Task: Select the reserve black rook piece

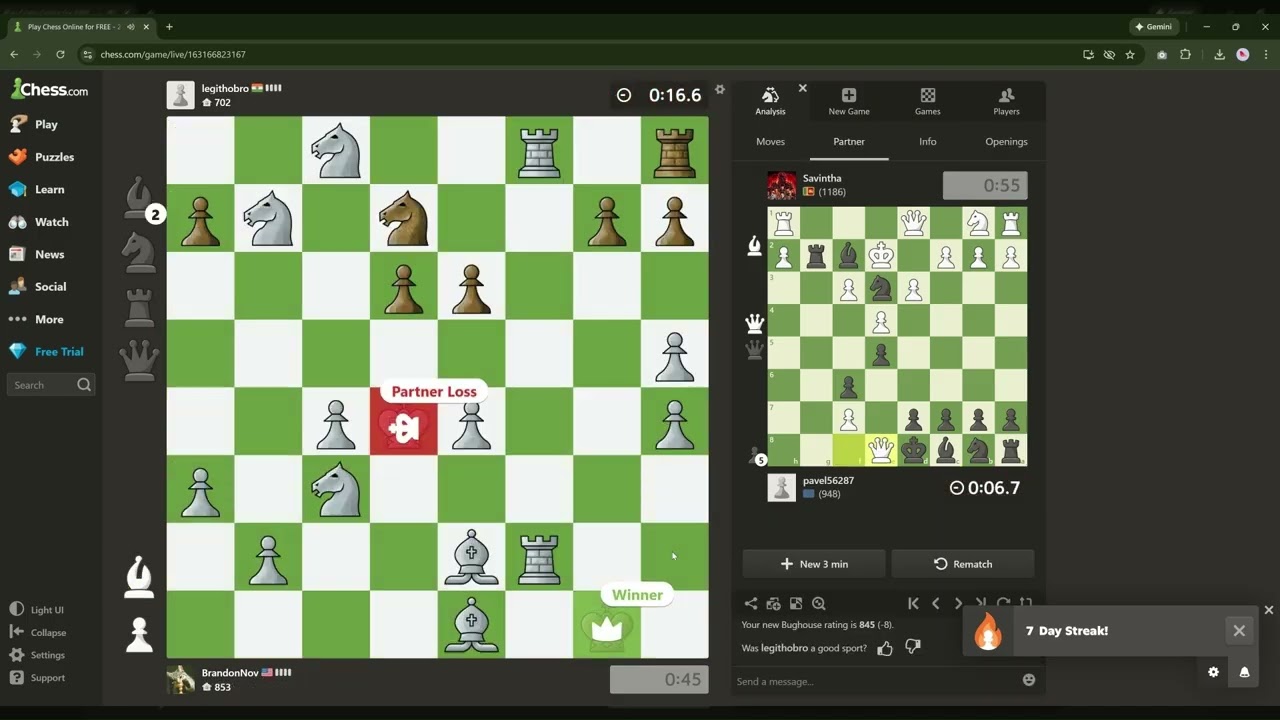Action: coord(139,306)
